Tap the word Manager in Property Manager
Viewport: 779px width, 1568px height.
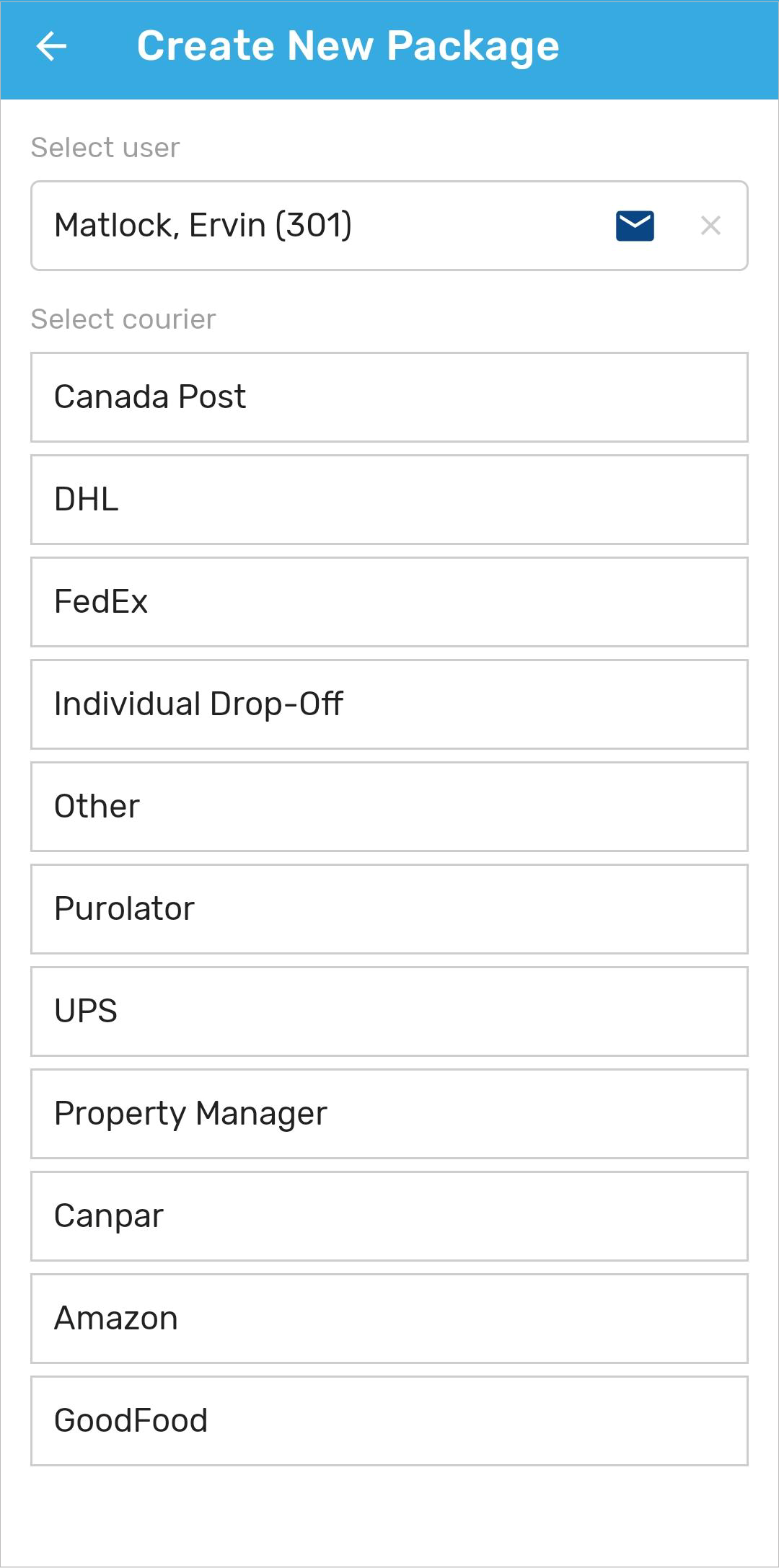click(261, 1115)
